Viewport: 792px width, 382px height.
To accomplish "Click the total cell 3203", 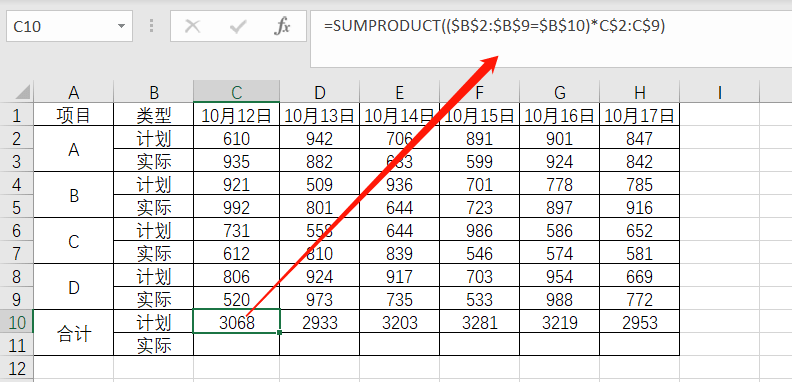I will pyautogui.click(x=400, y=322).
